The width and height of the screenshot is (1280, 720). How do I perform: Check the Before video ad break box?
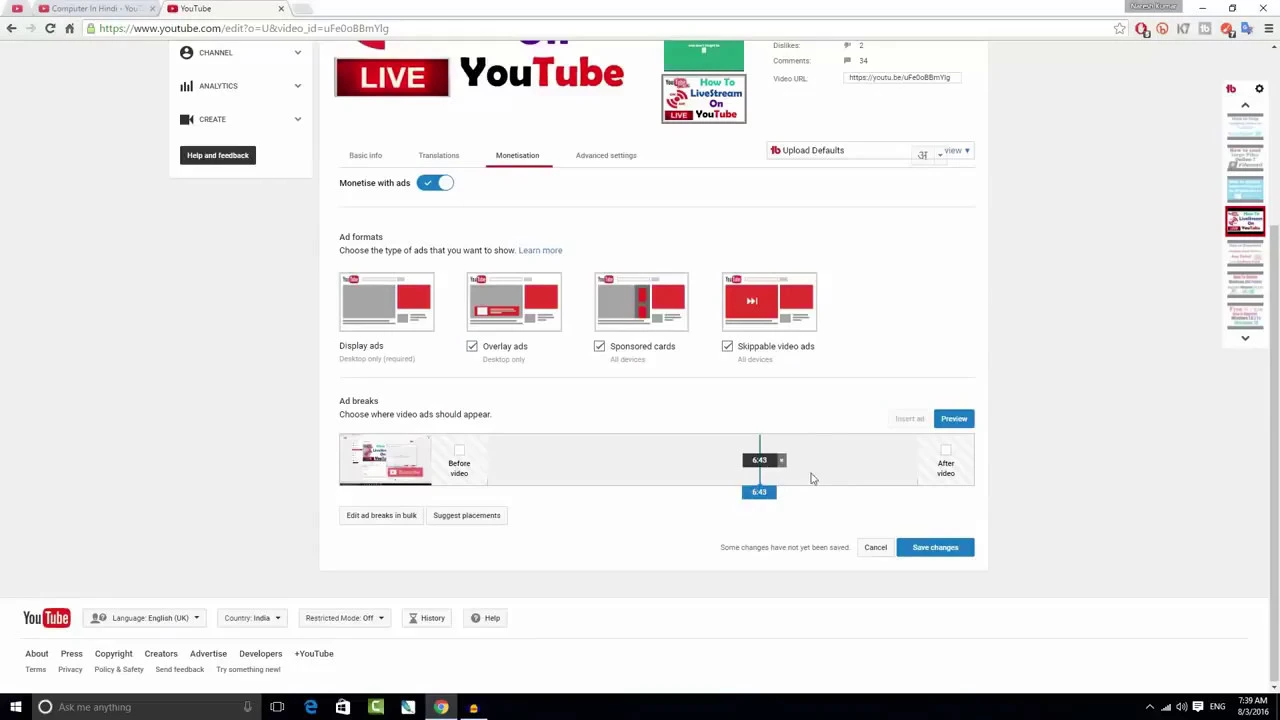pyautogui.click(x=459, y=450)
